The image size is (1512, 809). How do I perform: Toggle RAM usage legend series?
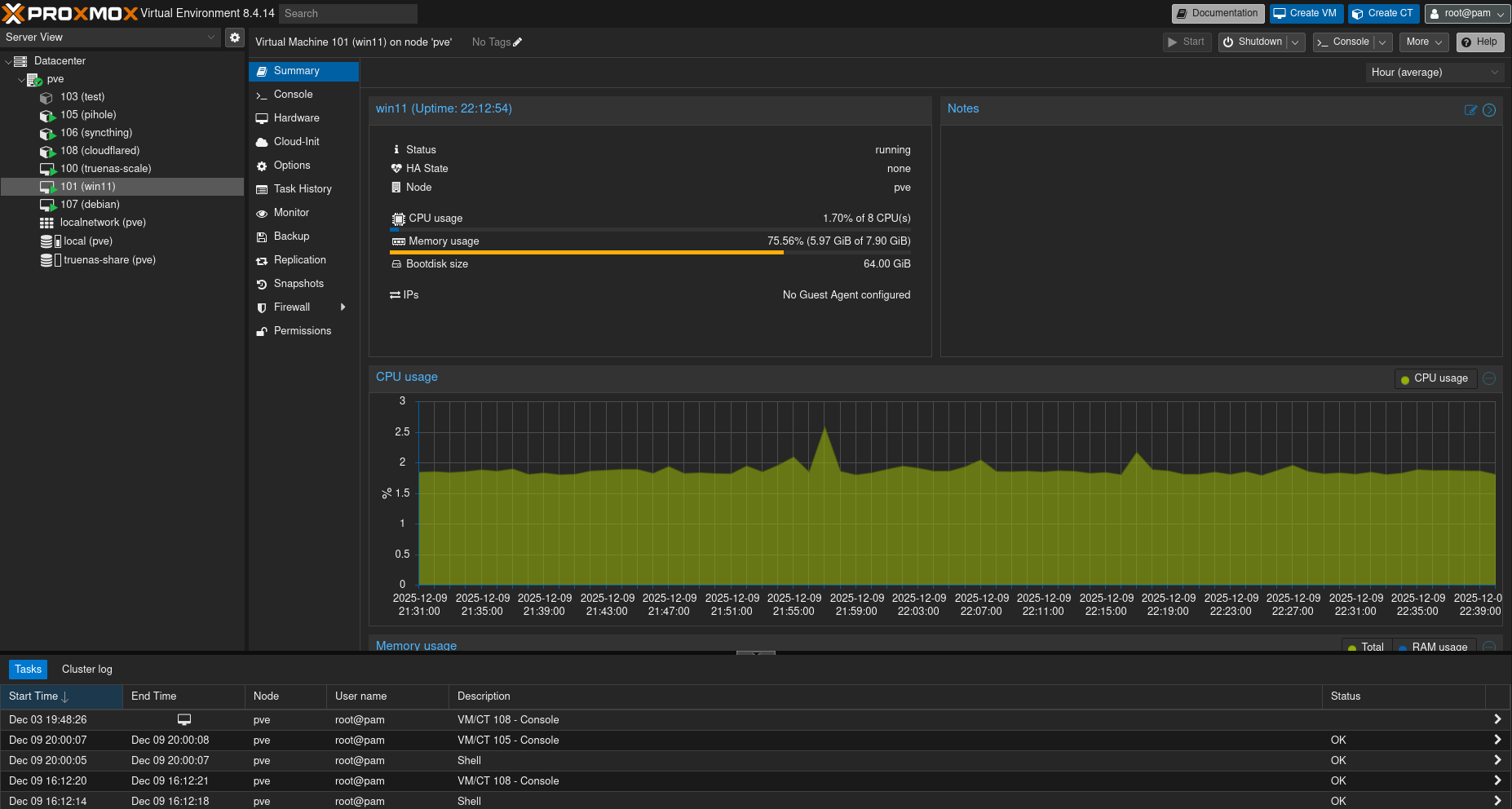pos(1433,647)
